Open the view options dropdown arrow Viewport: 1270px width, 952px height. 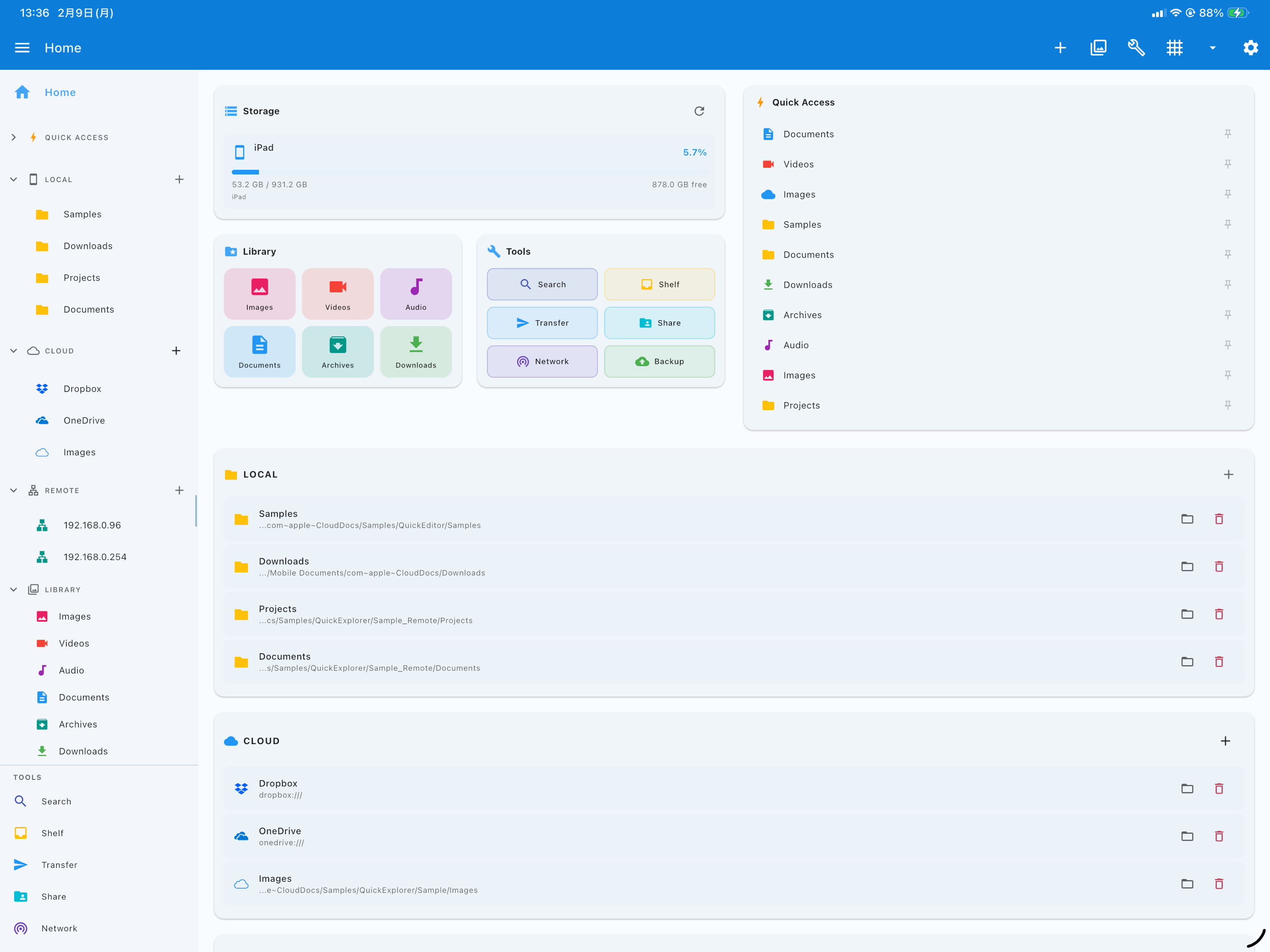coord(1213,48)
